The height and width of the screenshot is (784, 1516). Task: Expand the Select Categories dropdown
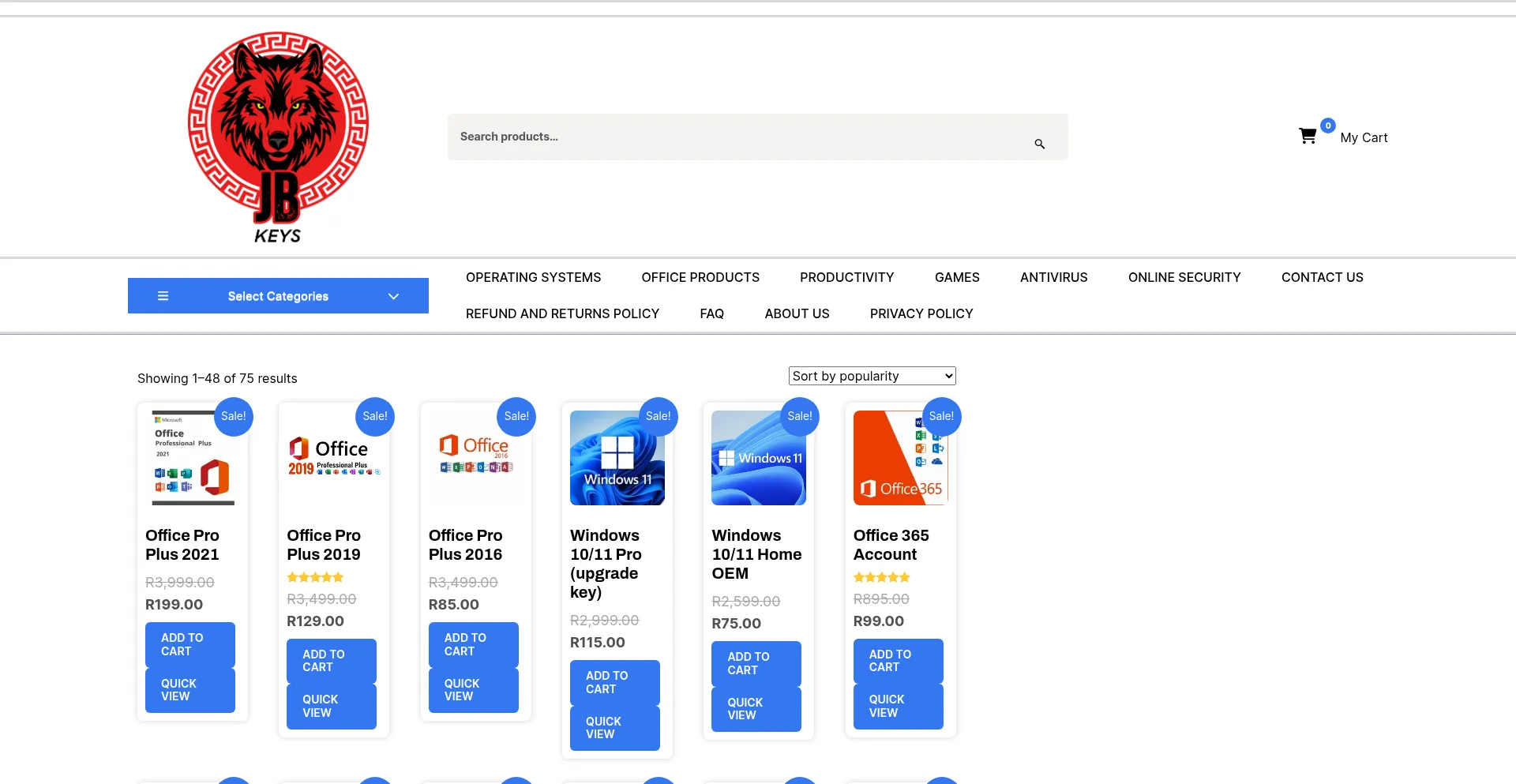point(278,296)
